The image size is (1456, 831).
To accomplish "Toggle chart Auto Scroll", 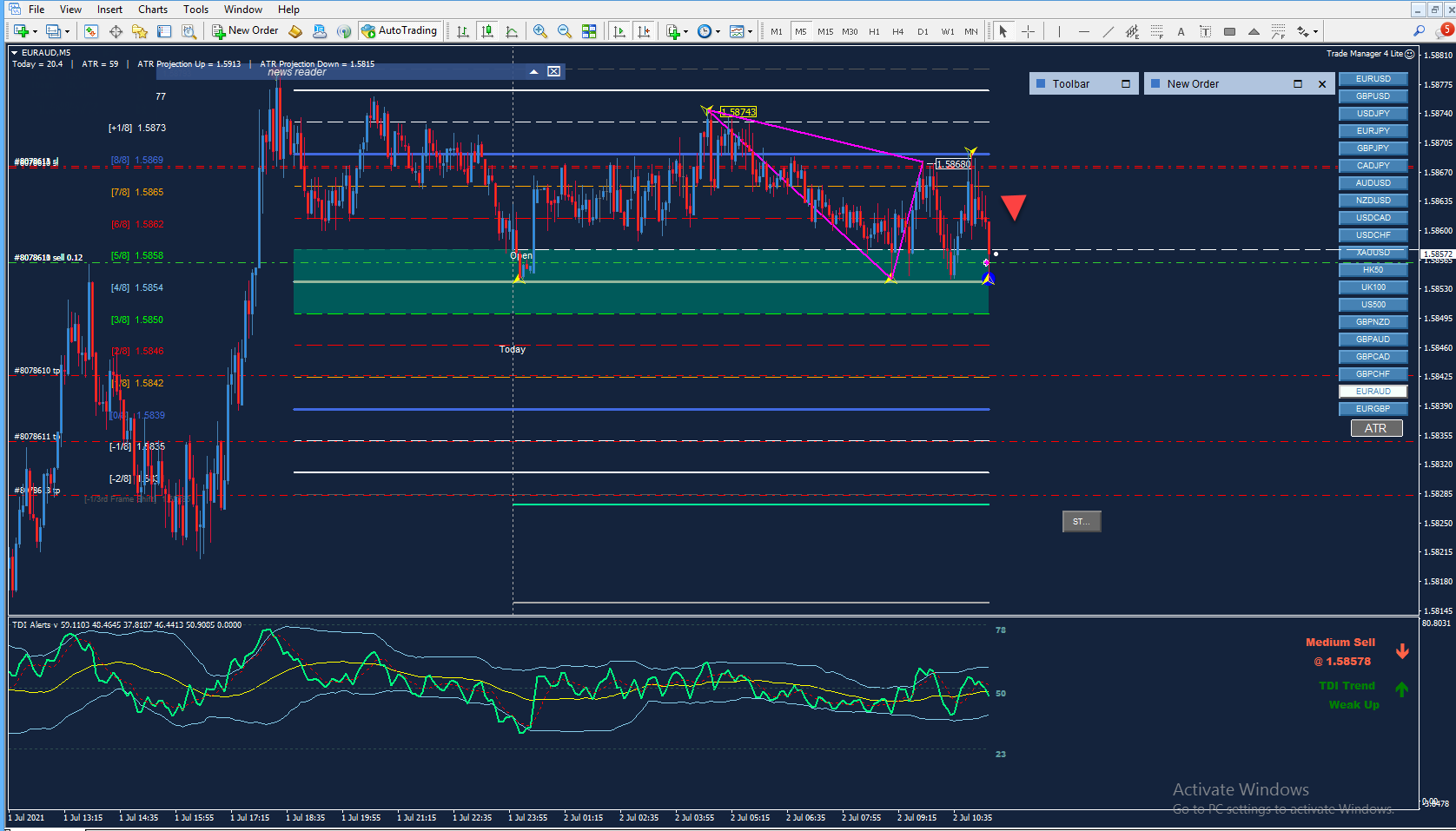I will pyautogui.click(x=619, y=31).
